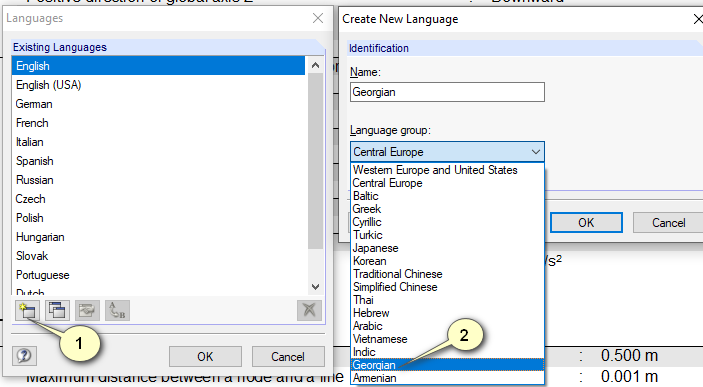Viewport: 703px width, 387px height.
Task: Click the Copy Language icon
Action: pos(57,310)
